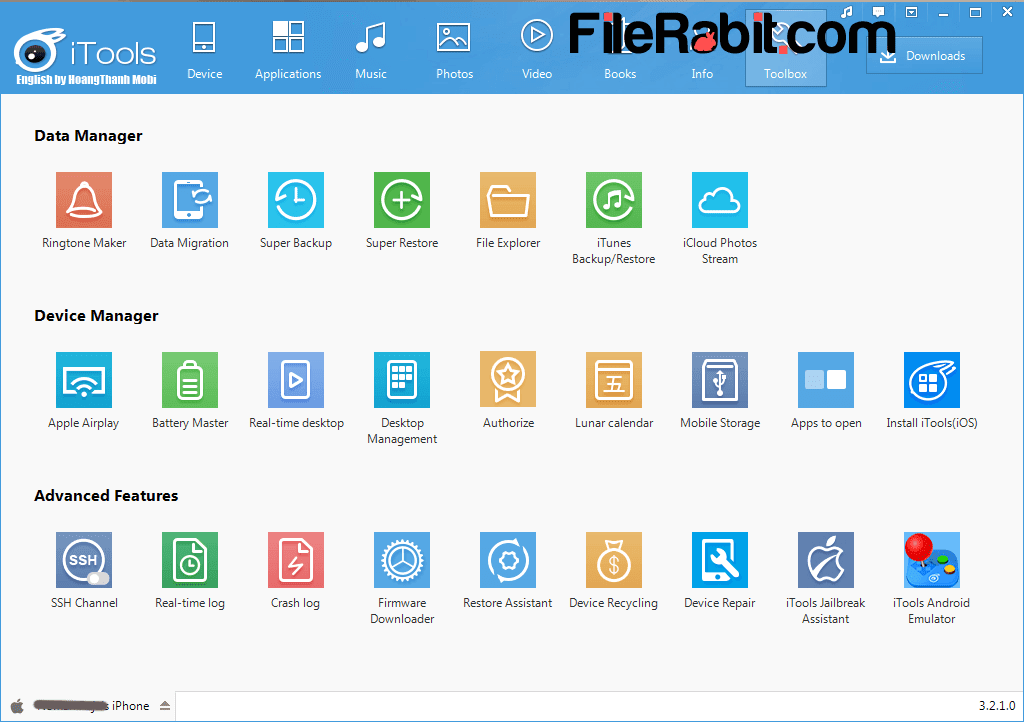The width and height of the screenshot is (1024, 722).
Task: Open the Music tab
Action: point(371,50)
